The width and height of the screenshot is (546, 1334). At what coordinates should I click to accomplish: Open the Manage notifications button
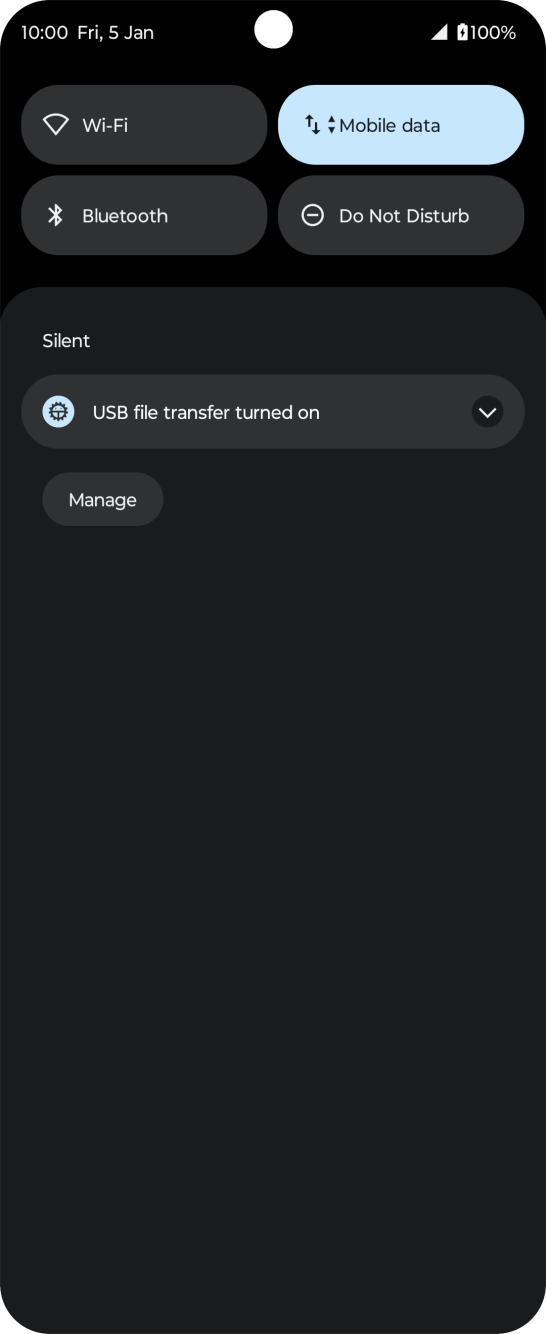click(x=103, y=500)
